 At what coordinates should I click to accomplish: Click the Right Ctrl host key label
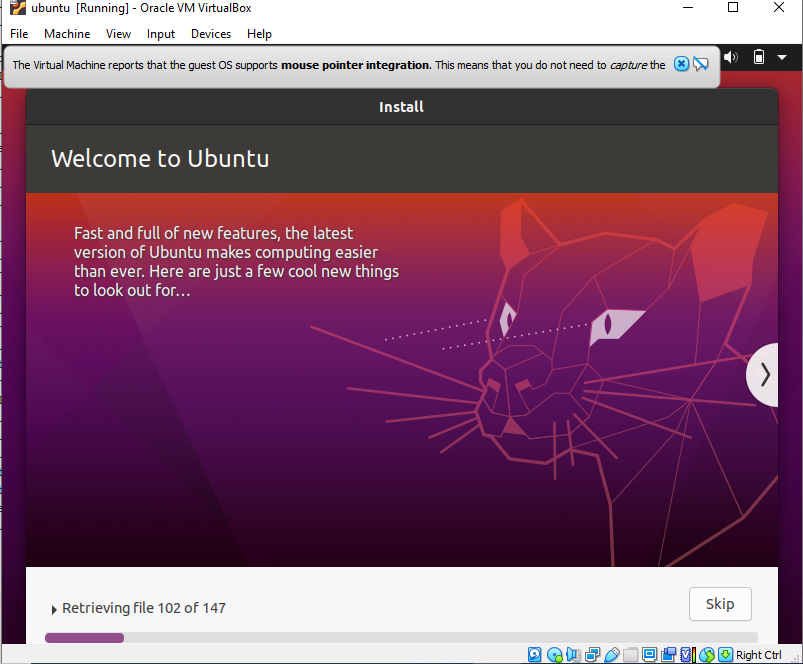click(x=758, y=655)
